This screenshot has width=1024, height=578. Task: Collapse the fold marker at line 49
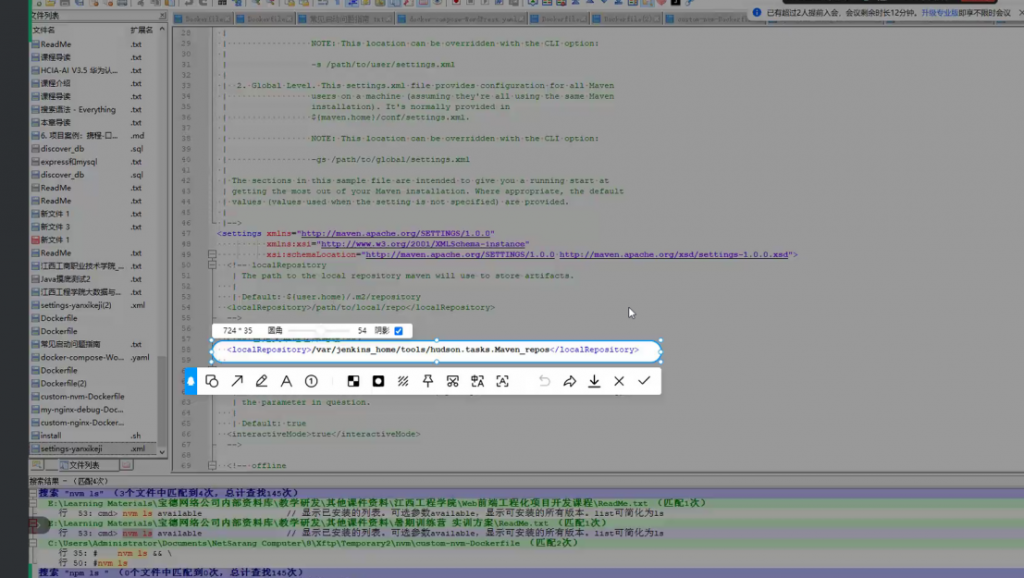point(212,255)
